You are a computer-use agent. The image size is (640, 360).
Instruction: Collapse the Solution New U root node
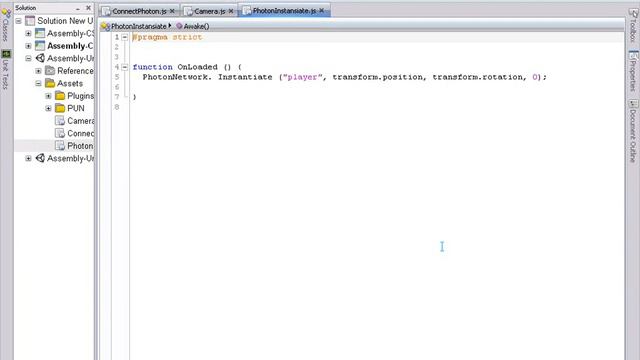point(18,21)
